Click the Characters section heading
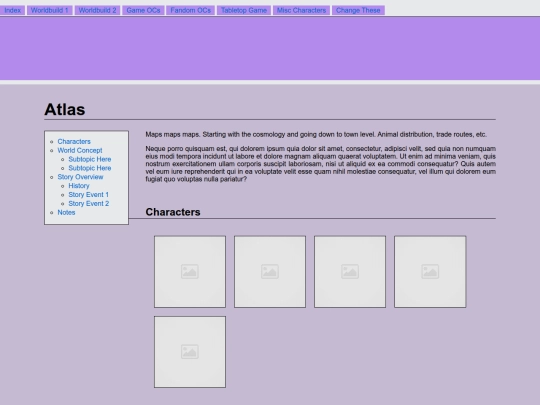The width and height of the screenshot is (540, 405). click(173, 212)
